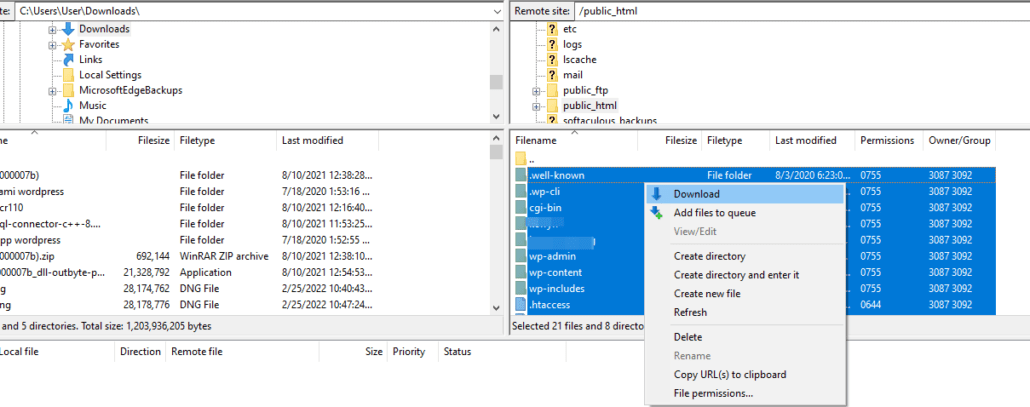Click the local tree vertical scrollbar thumb
This screenshot has height=407, width=1030.
[496, 82]
